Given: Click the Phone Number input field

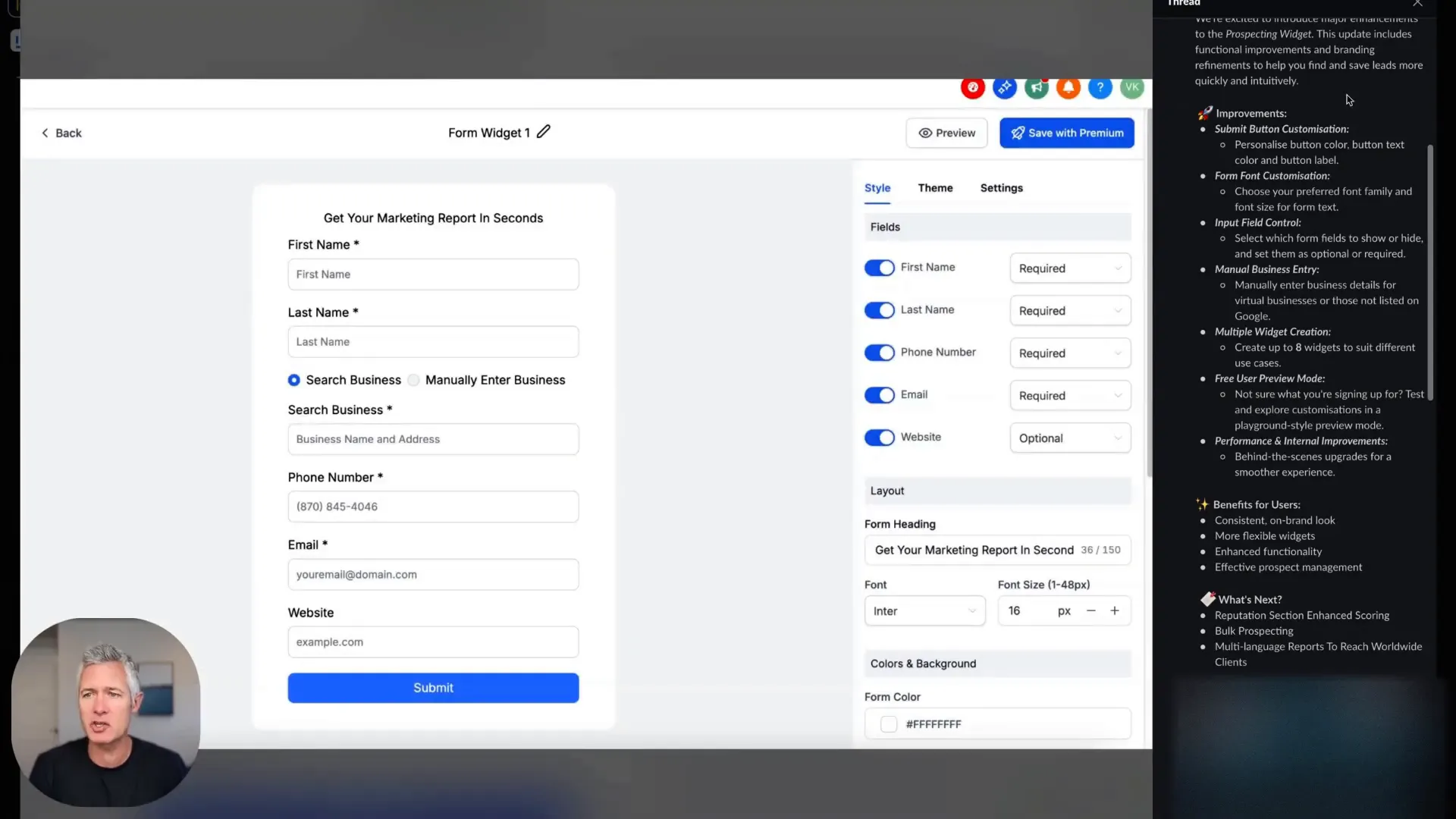Looking at the screenshot, I should coord(433,507).
